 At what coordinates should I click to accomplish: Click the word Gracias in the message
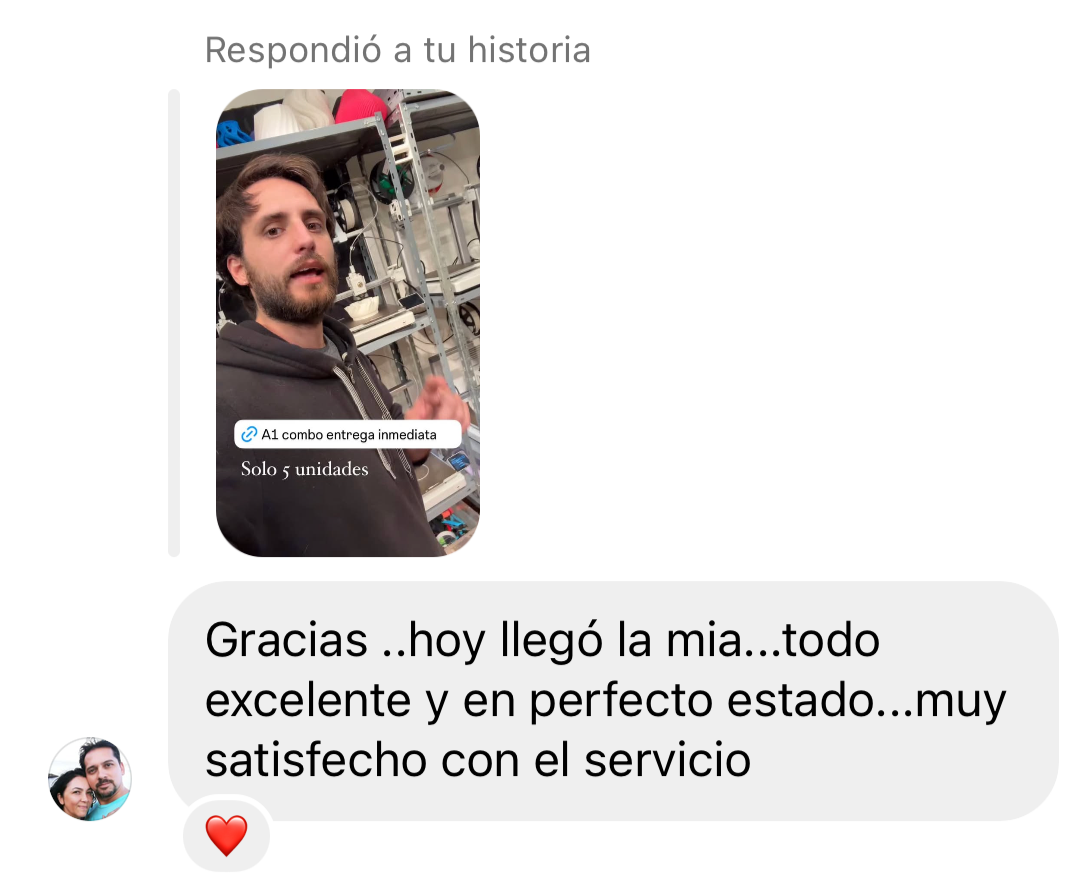tap(286, 640)
